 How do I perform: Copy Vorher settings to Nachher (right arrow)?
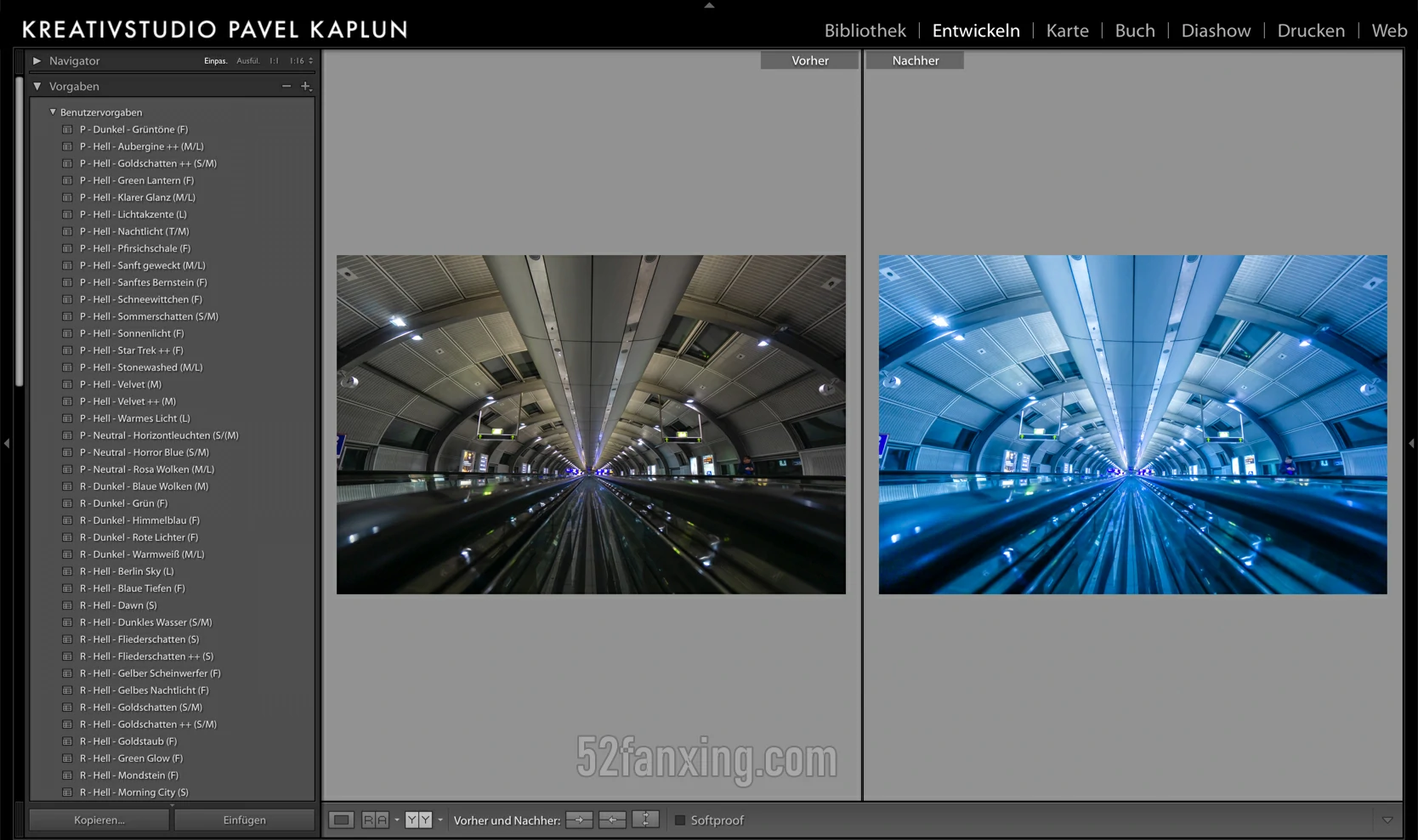coord(579,820)
